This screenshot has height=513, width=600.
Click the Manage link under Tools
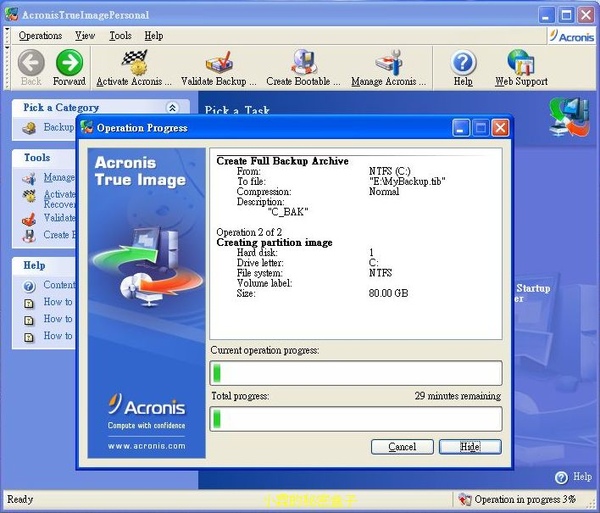(59, 178)
